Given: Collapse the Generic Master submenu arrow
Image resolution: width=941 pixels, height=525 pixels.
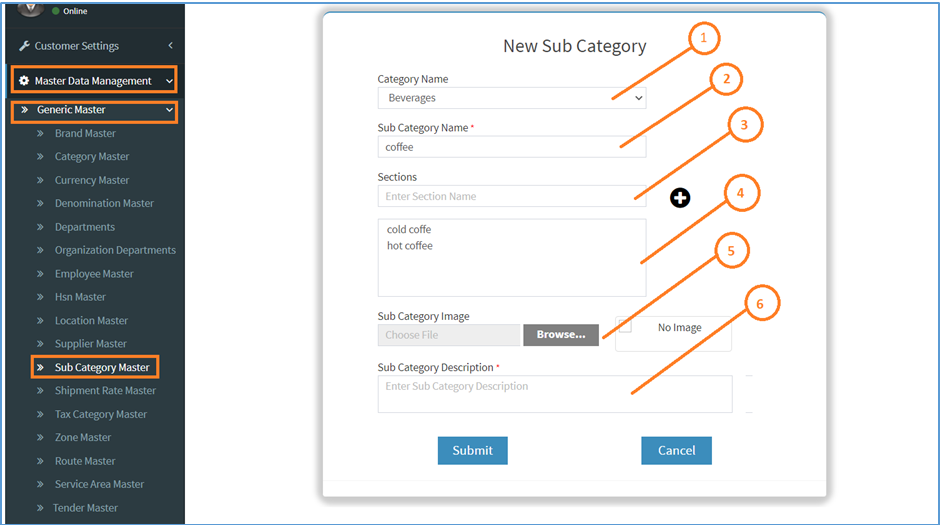Looking at the screenshot, I should coord(169,110).
